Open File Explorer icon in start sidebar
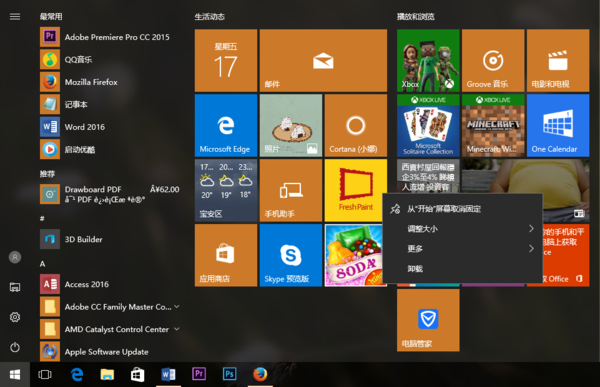Image resolution: width=600 pixels, height=387 pixels. (15, 287)
